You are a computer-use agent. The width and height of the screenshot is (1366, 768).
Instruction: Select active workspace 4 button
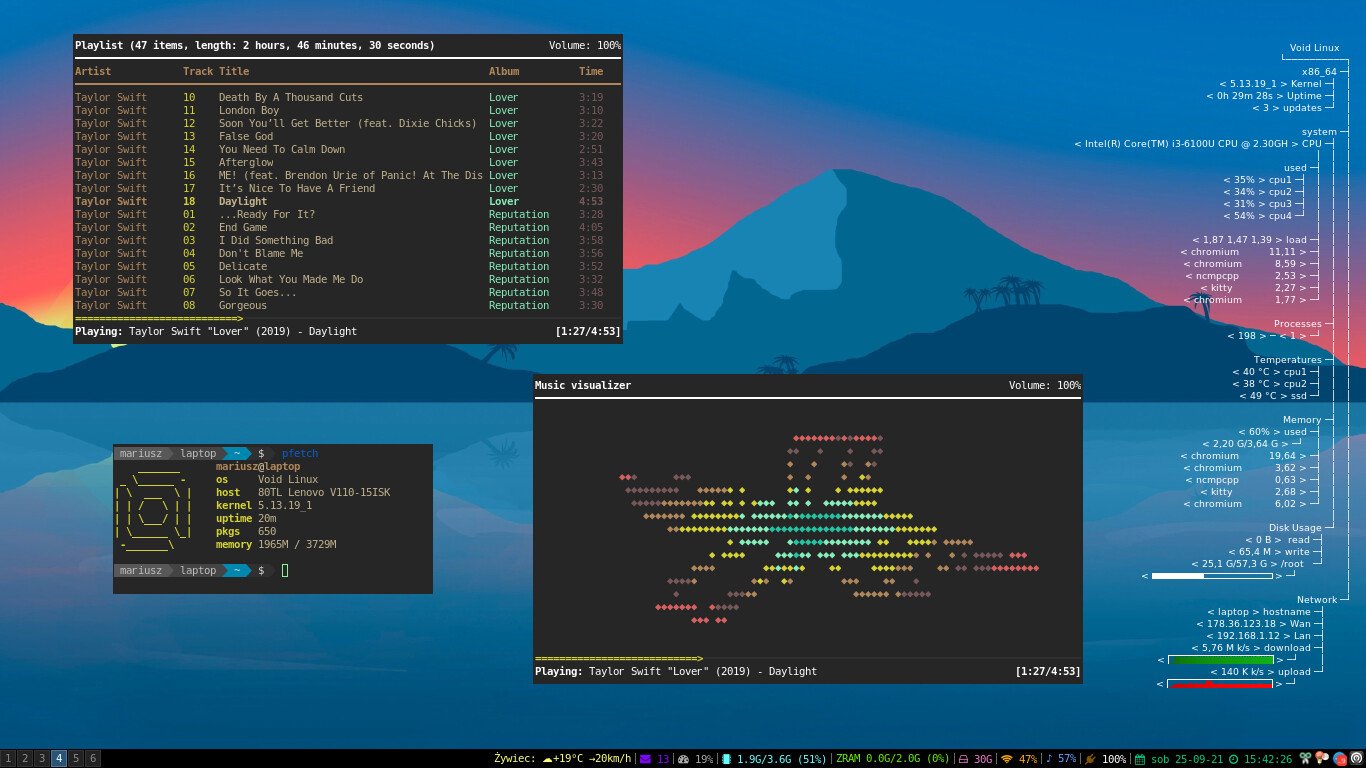[59, 758]
